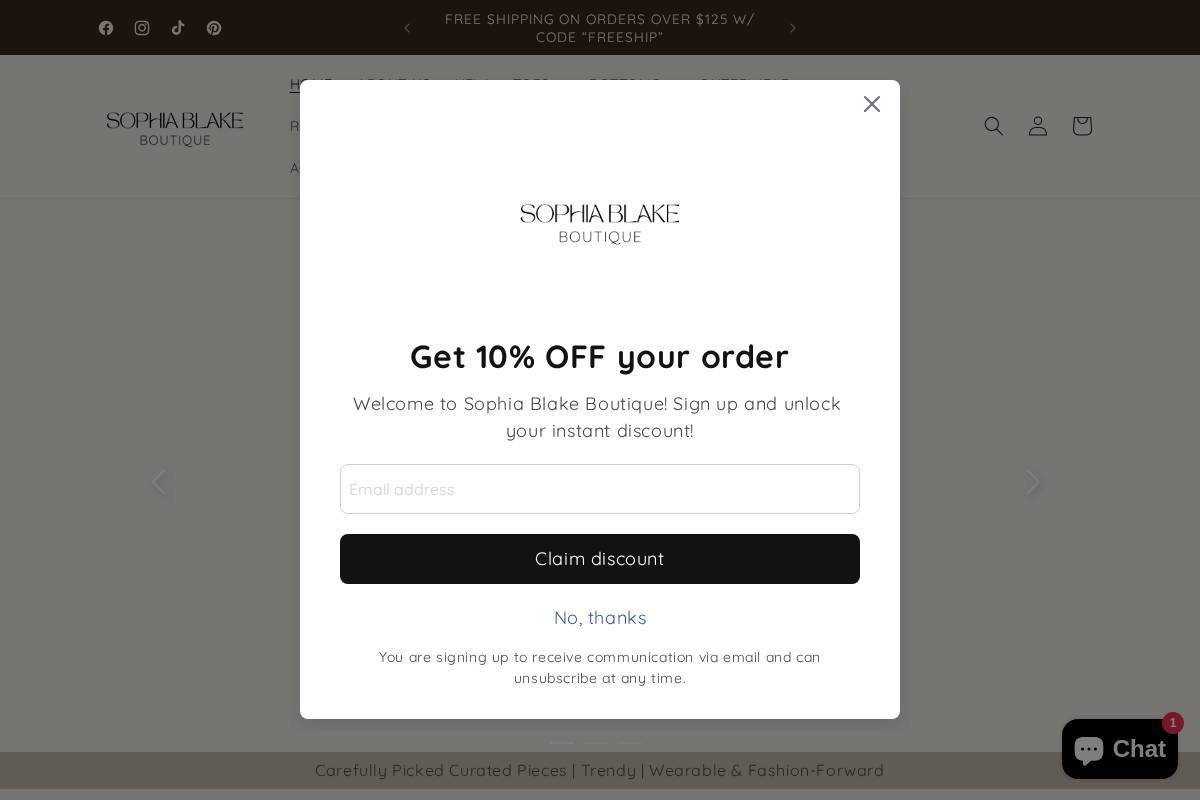Click the No, thanks link

pos(600,618)
